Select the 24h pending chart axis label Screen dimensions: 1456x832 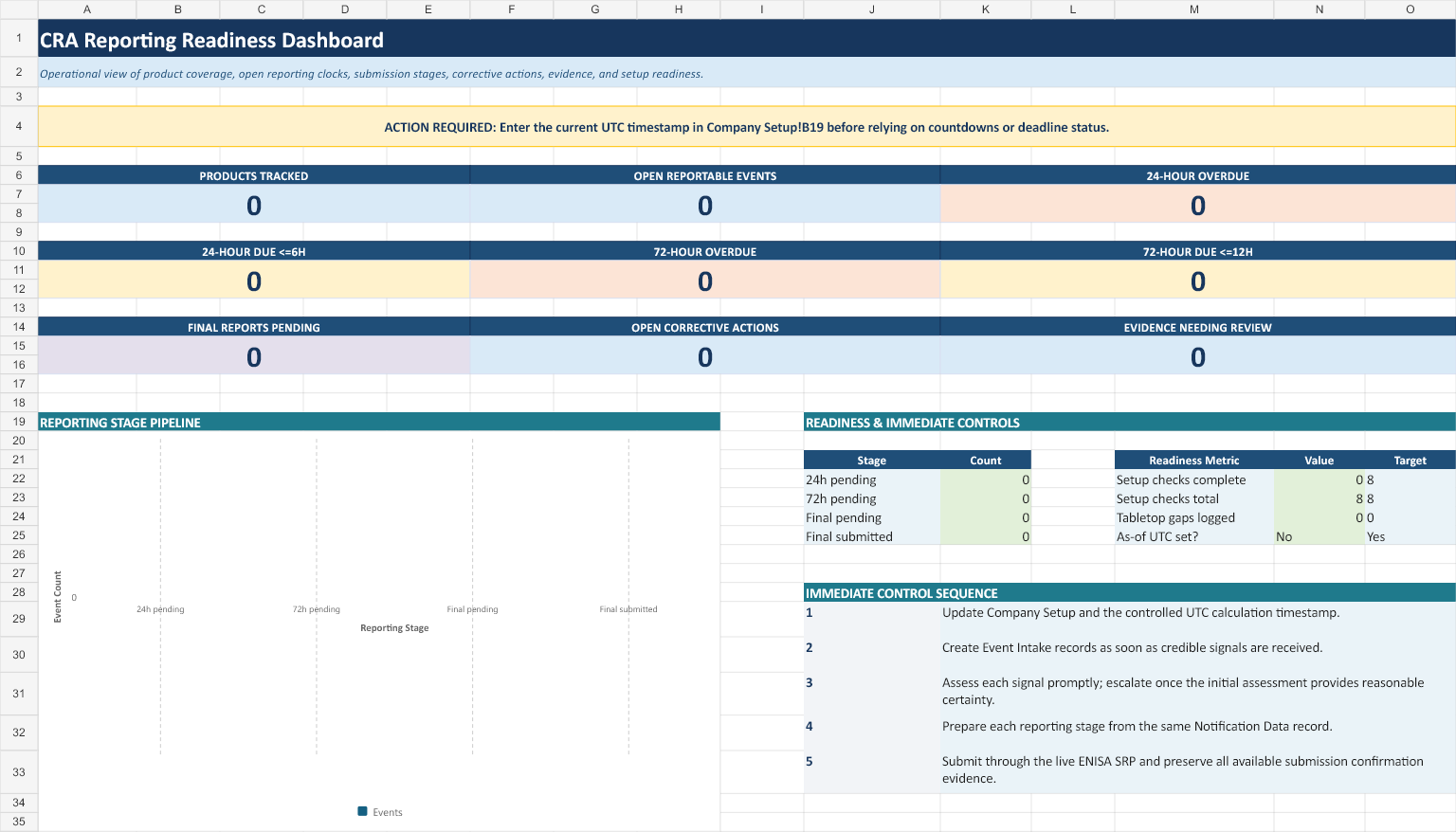pos(160,609)
